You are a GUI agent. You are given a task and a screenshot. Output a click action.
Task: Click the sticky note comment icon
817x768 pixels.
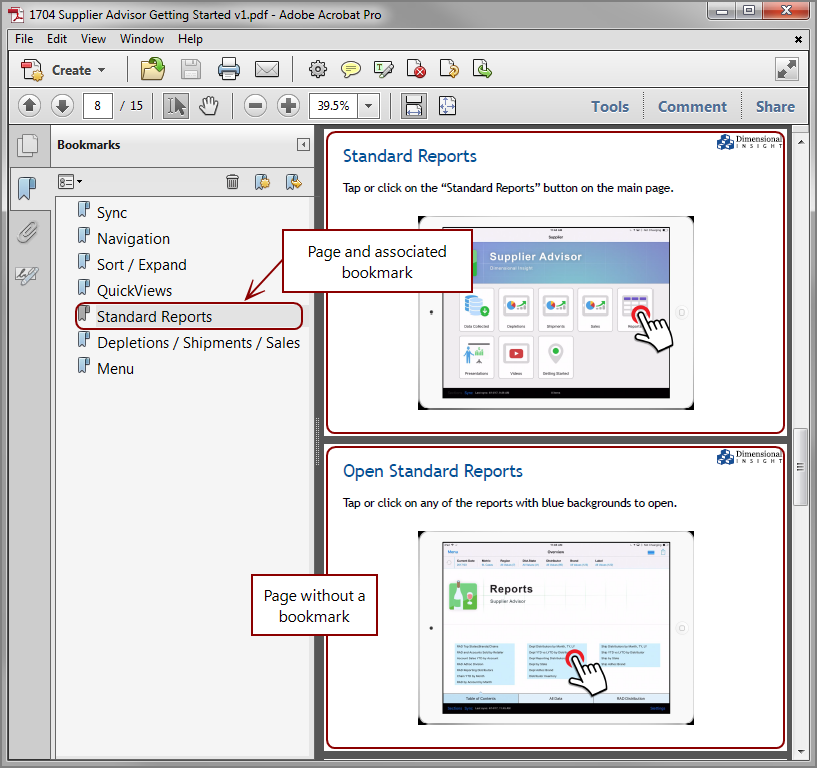351,69
